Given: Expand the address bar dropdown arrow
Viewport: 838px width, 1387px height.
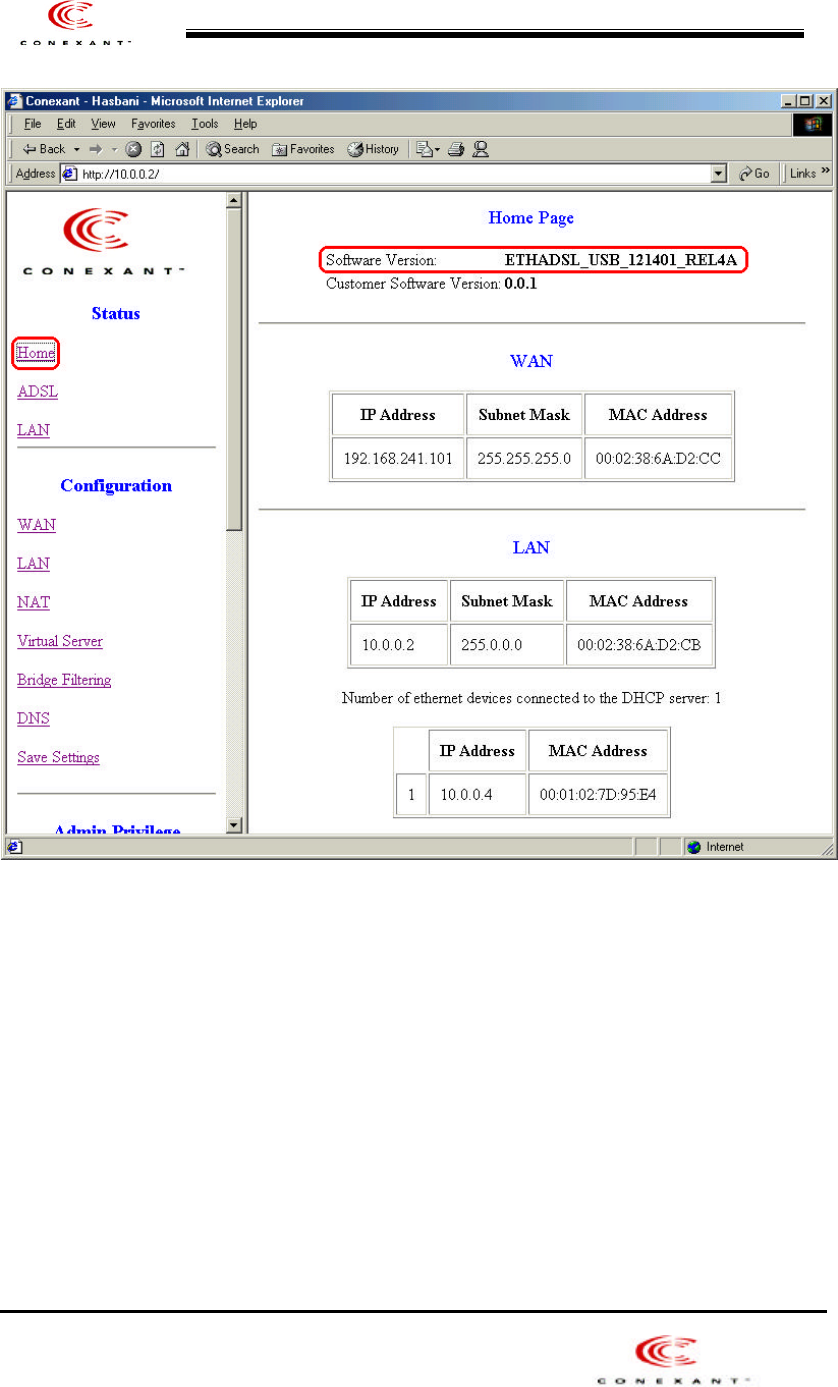Looking at the screenshot, I should pos(719,174).
